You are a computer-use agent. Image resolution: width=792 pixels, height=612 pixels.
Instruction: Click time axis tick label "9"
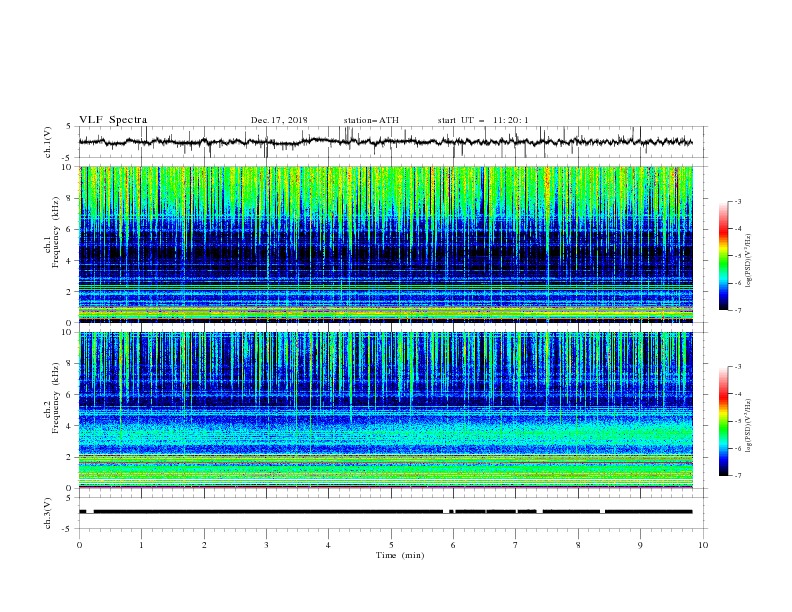pyautogui.click(x=640, y=545)
